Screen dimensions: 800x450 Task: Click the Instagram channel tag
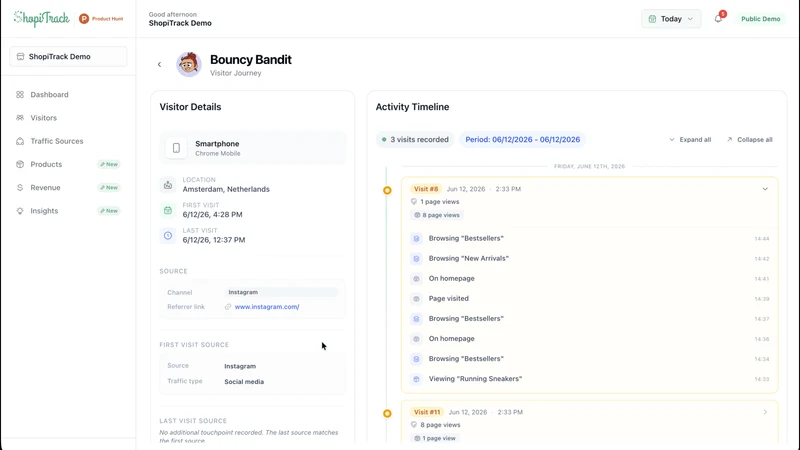click(281, 292)
